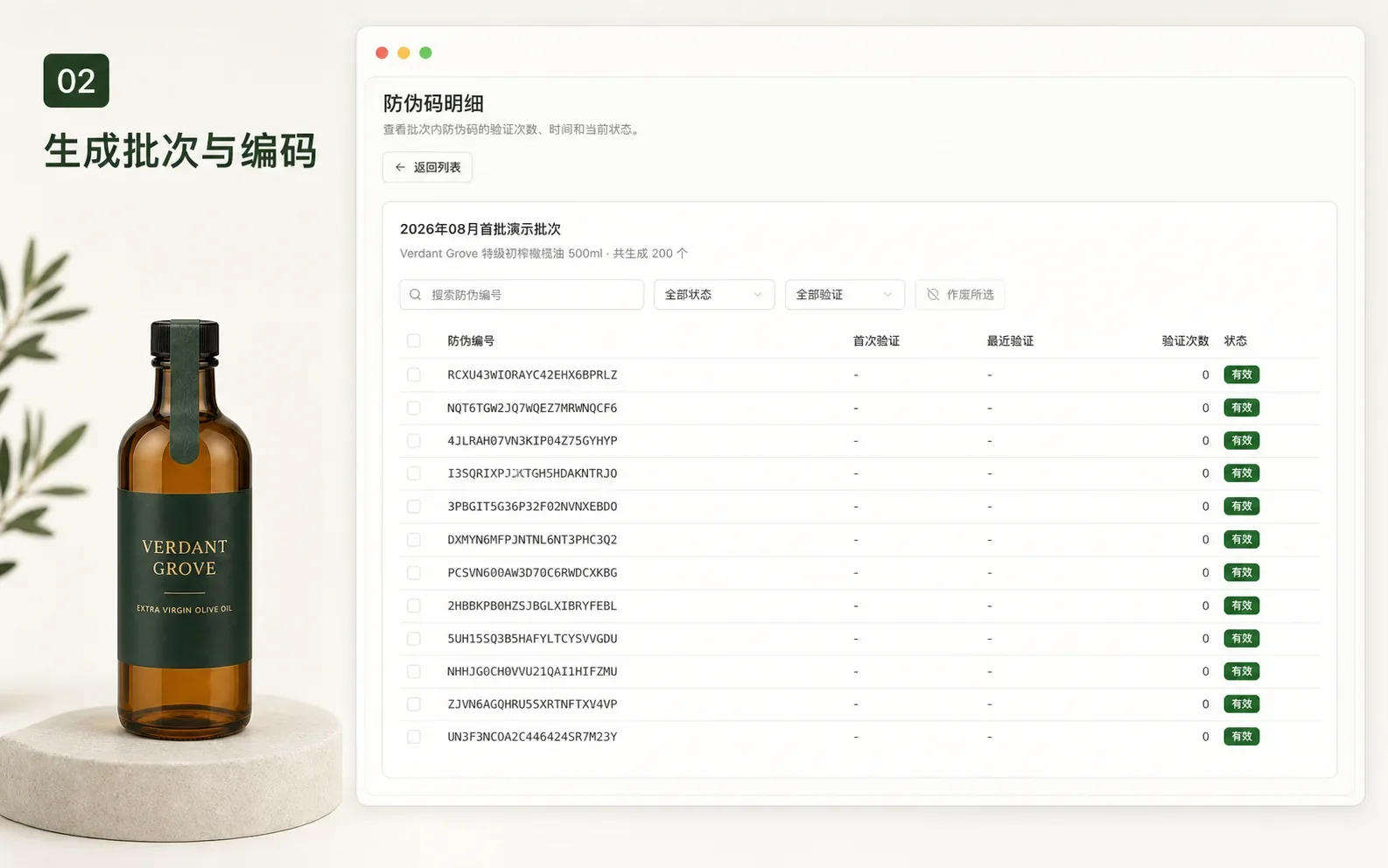Tick the checkbox for code starting 5UH15SQ3
1388x868 pixels.
(414, 639)
